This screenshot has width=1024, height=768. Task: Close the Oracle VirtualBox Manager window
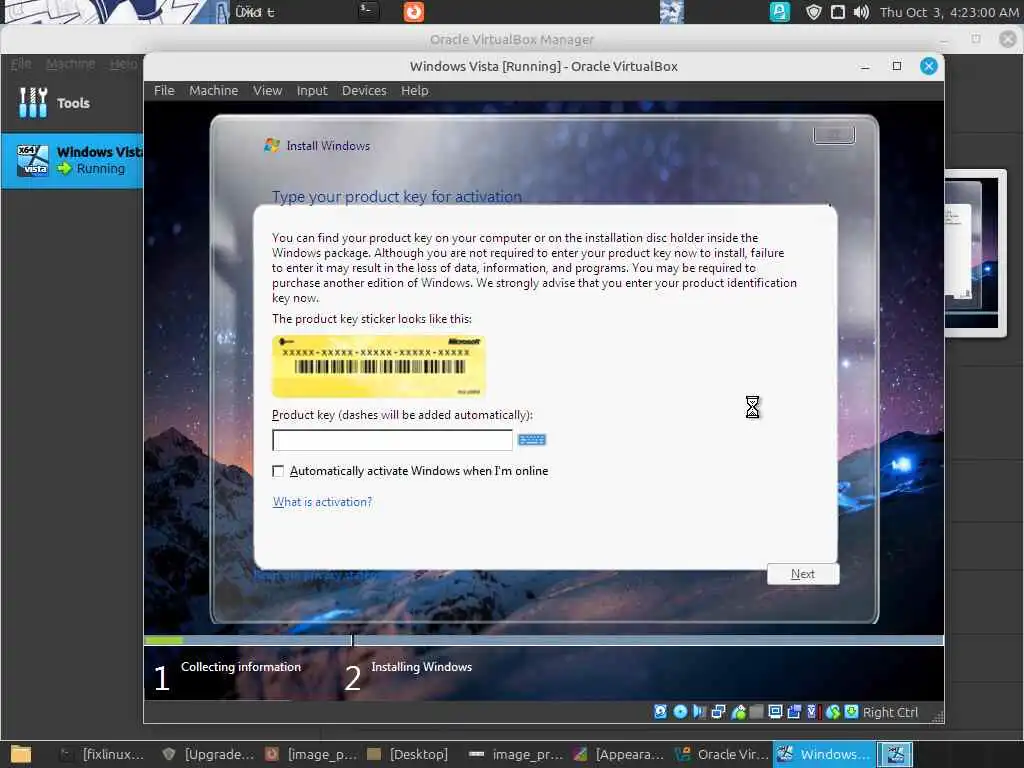[x=1008, y=39]
